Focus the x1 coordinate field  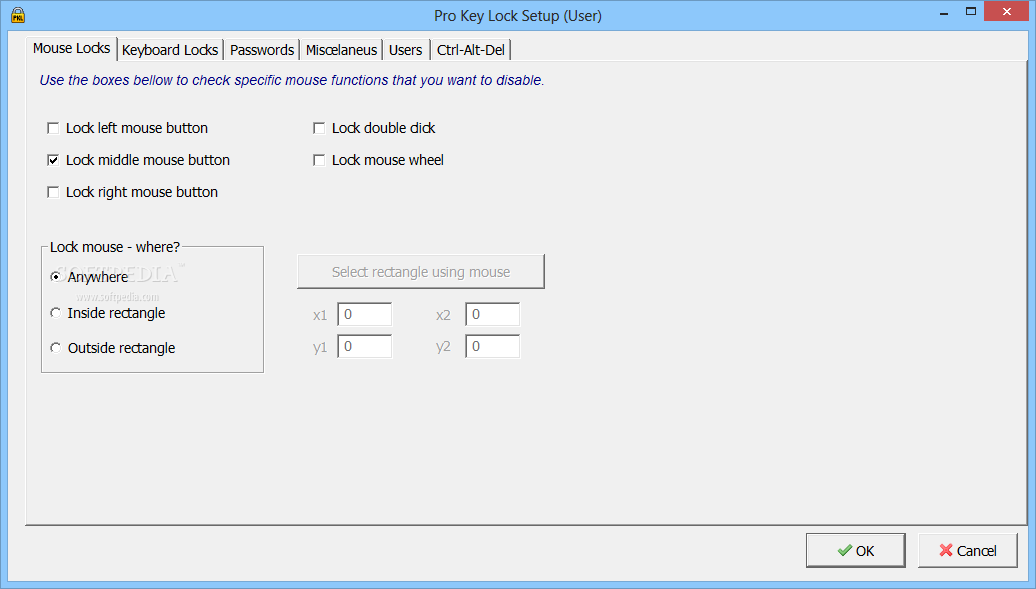point(365,315)
